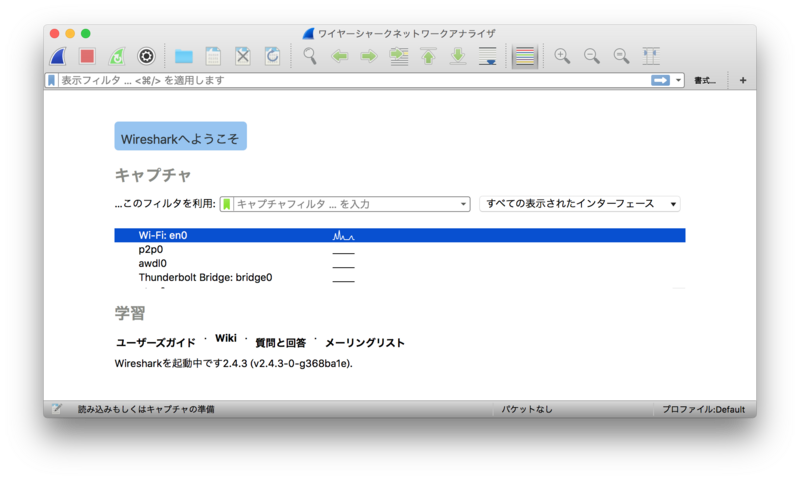Reload the capture file icon
Image resolution: width=800 pixels, height=480 pixels.
(272, 56)
